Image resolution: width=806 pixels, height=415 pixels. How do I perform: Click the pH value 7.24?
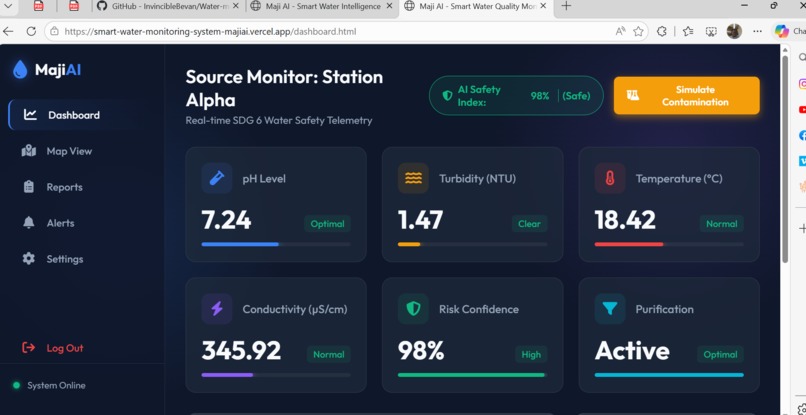click(x=226, y=220)
